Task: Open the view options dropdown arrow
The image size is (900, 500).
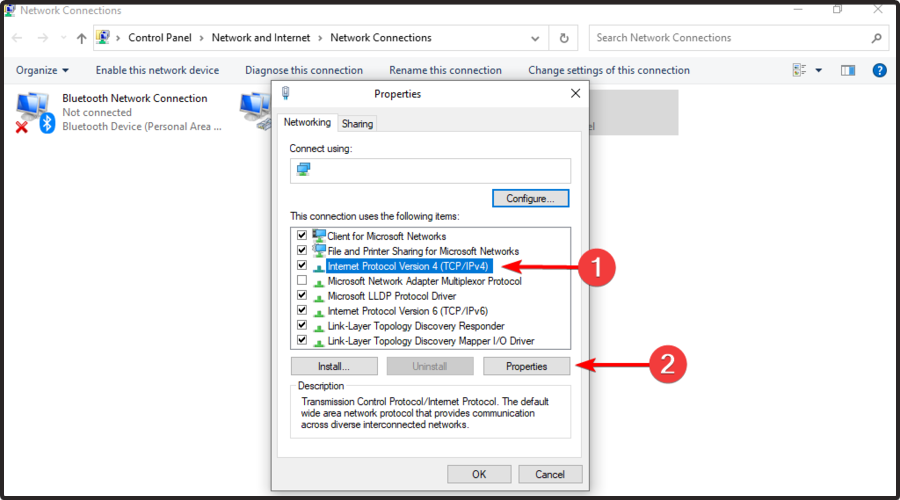Action: 818,70
